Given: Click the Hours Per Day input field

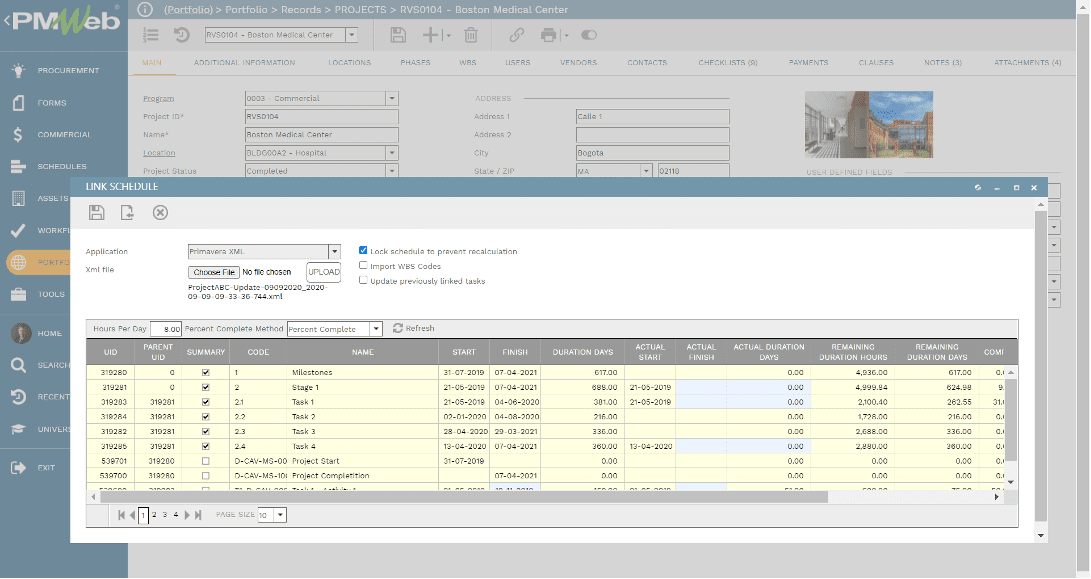Looking at the screenshot, I should coord(166,328).
